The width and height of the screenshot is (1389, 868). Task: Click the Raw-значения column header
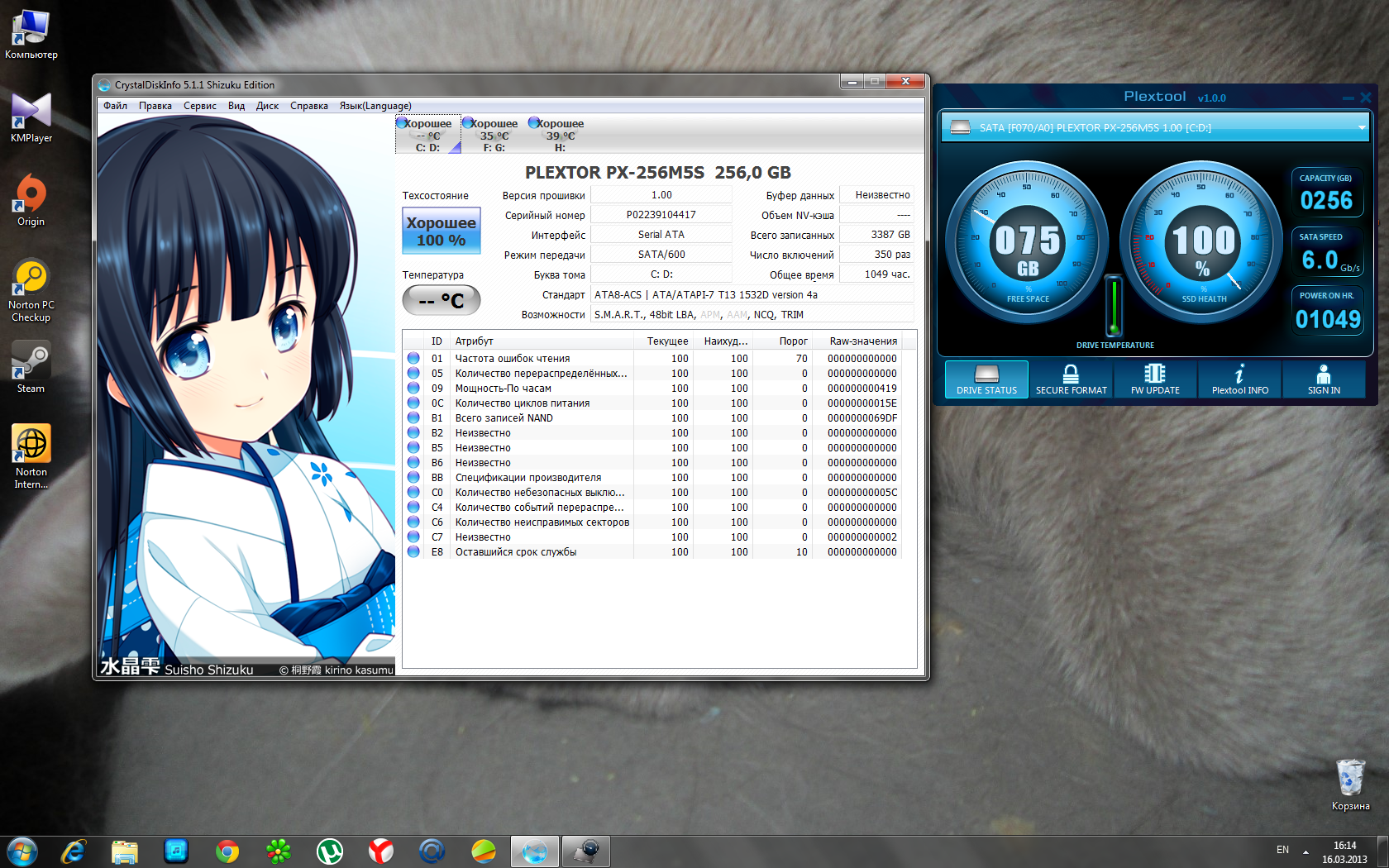click(x=858, y=341)
